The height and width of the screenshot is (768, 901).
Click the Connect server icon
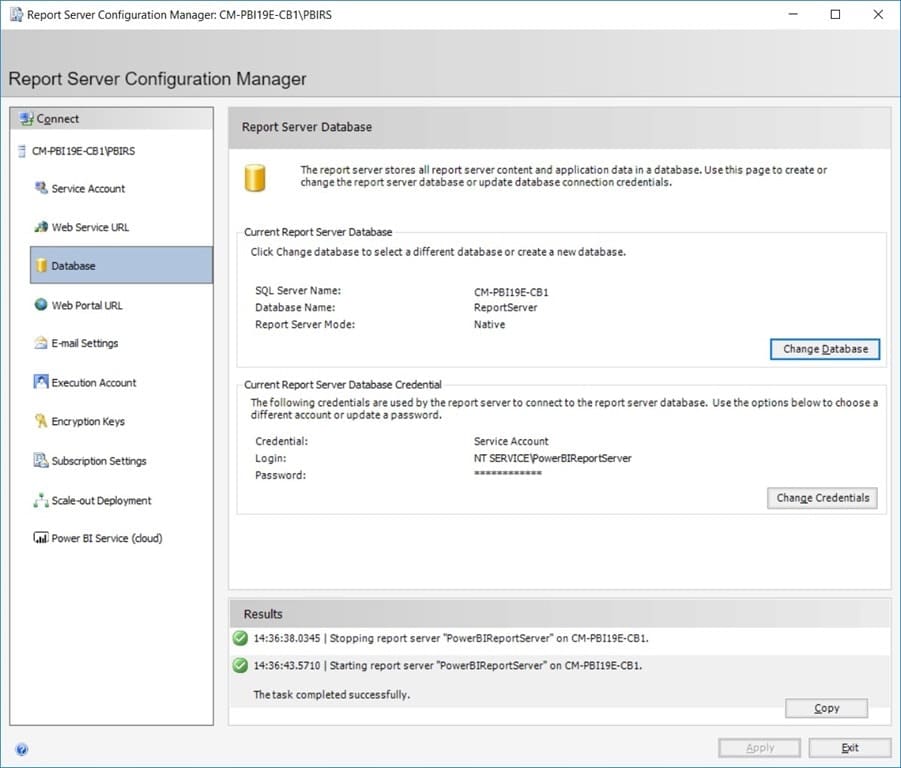[x=26, y=119]
